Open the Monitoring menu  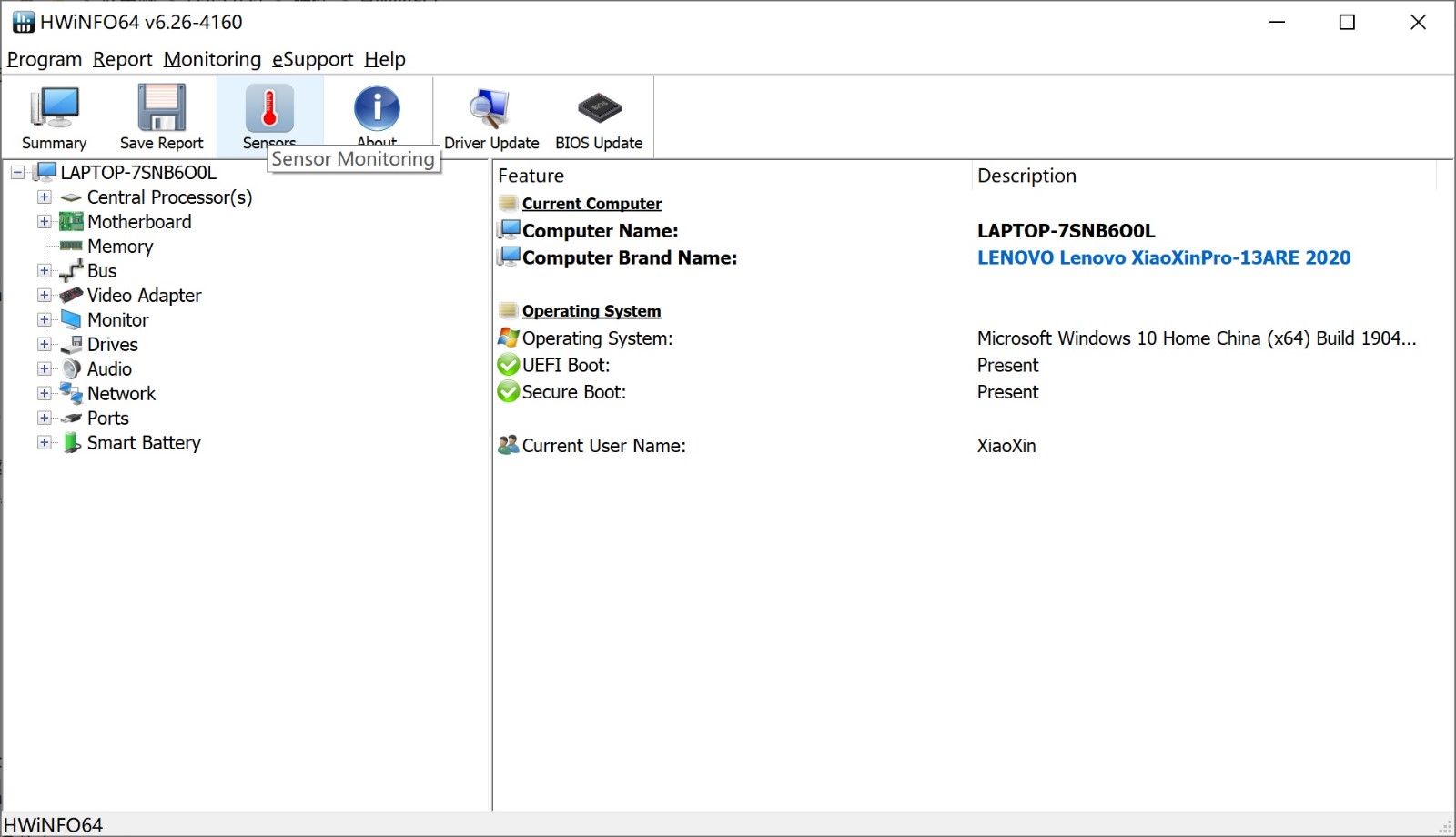point(212,59)
